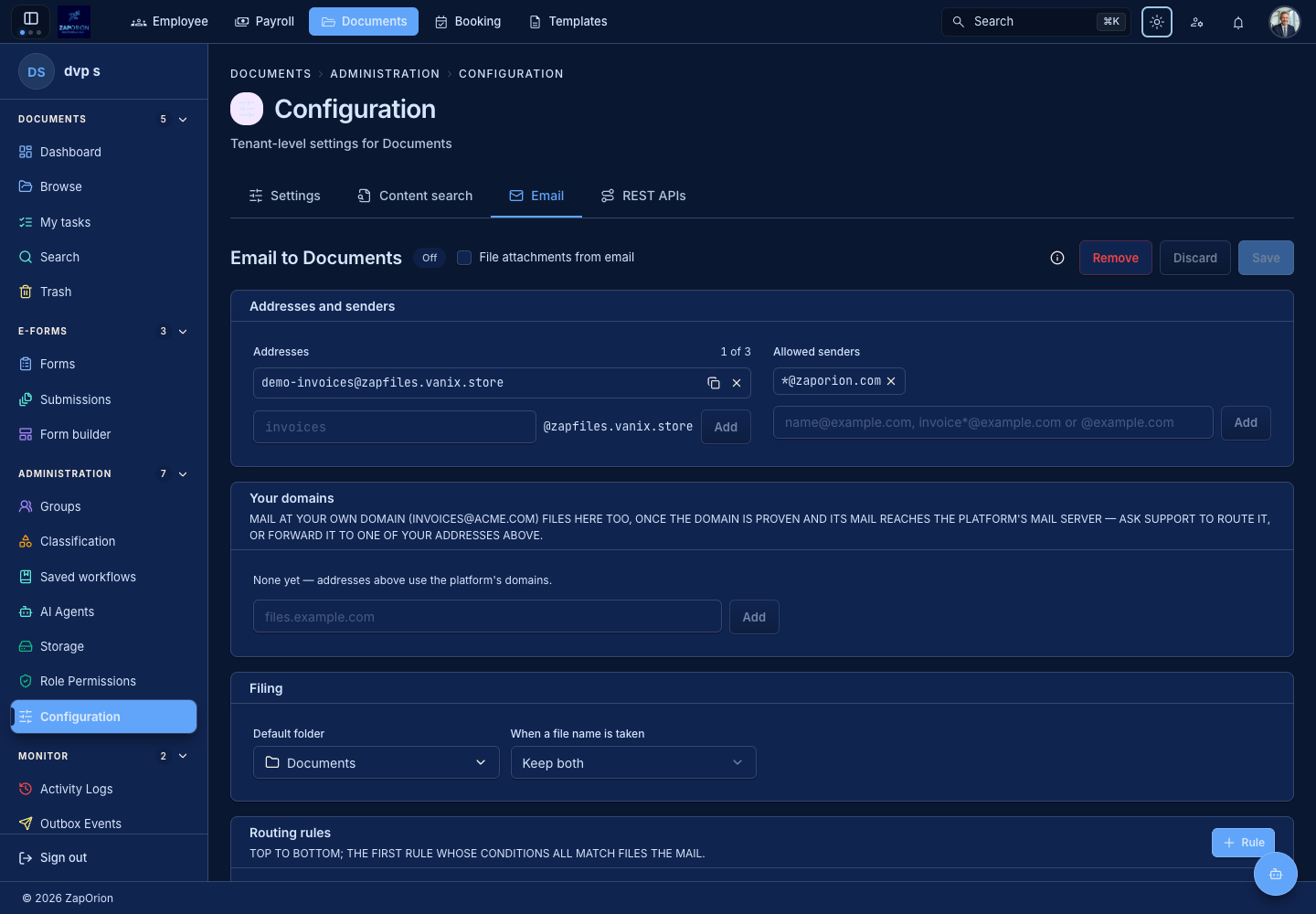
Task: Open the Trash folder
Action: [x=103, y=292]
